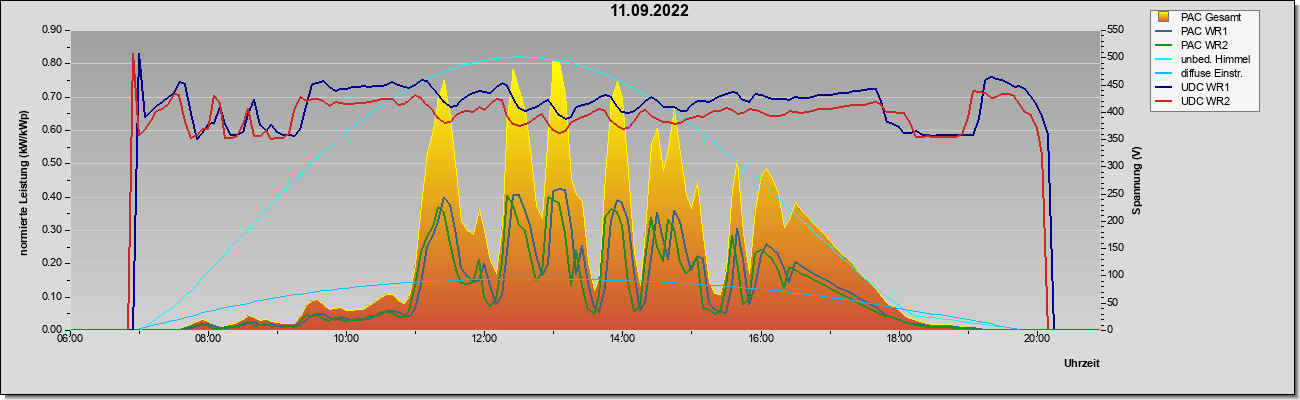Click the chart title 11.09.2022
The width and height of the screenshot is (1300, 400).
(x=650, y=12)
